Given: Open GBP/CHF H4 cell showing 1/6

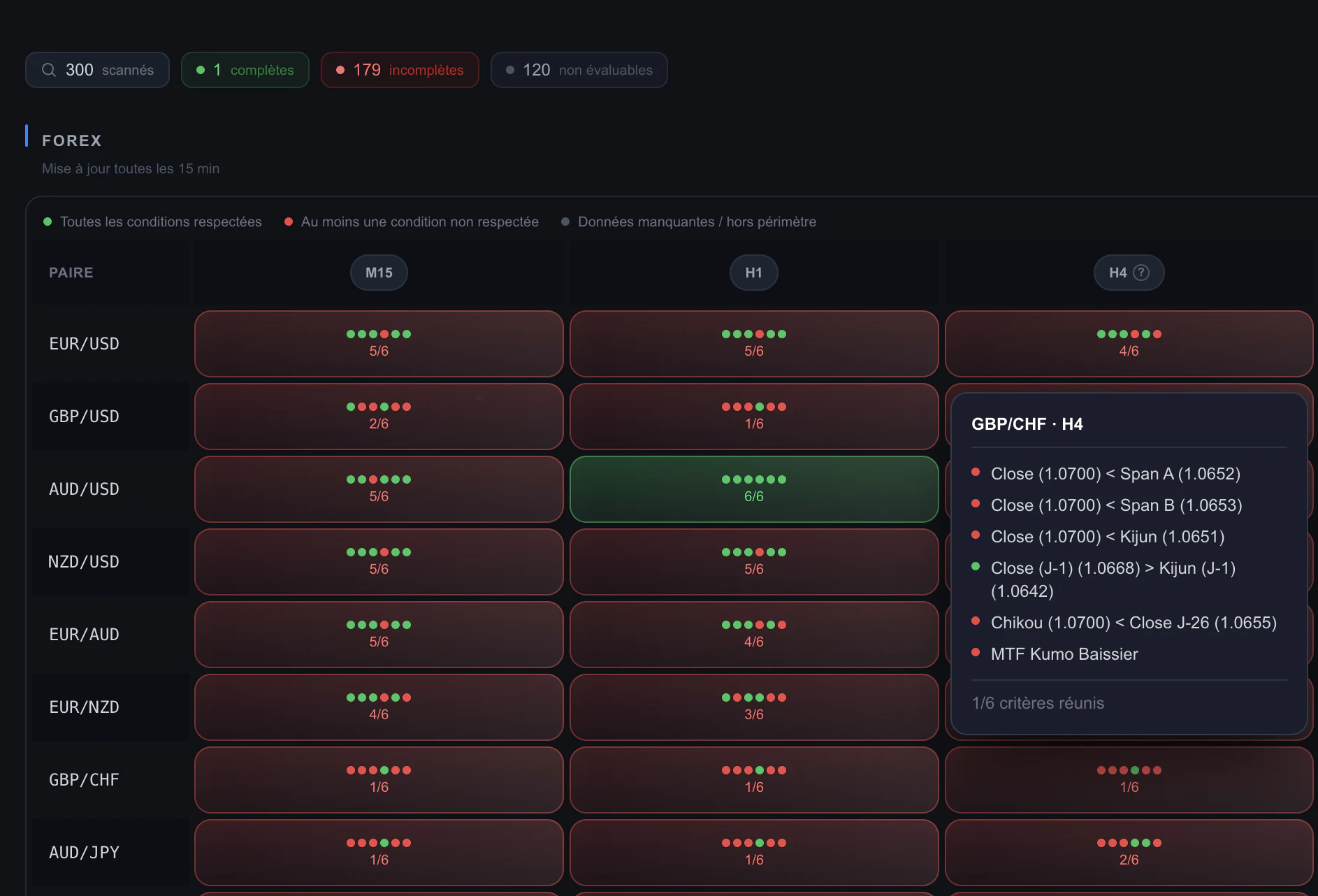Looking at the screenshot, I should [x=1129, y=780].
